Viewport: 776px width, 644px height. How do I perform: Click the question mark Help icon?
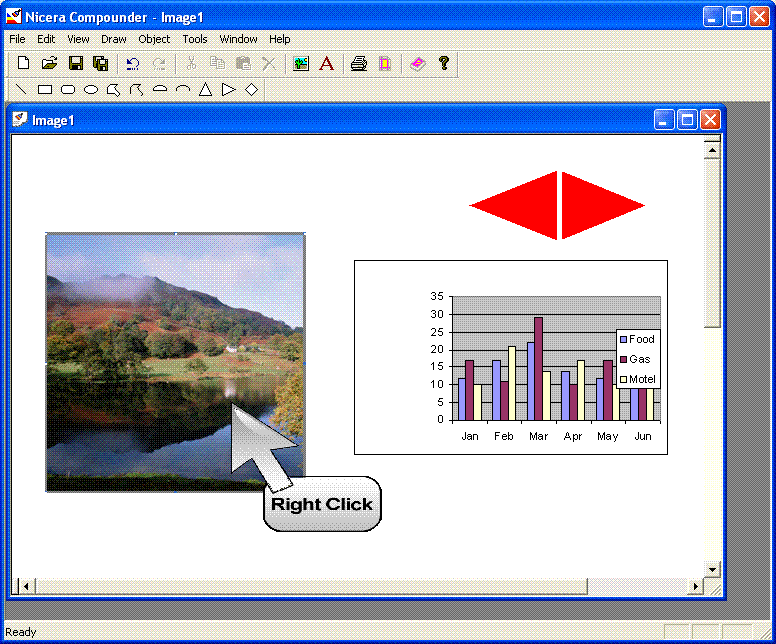444,64
